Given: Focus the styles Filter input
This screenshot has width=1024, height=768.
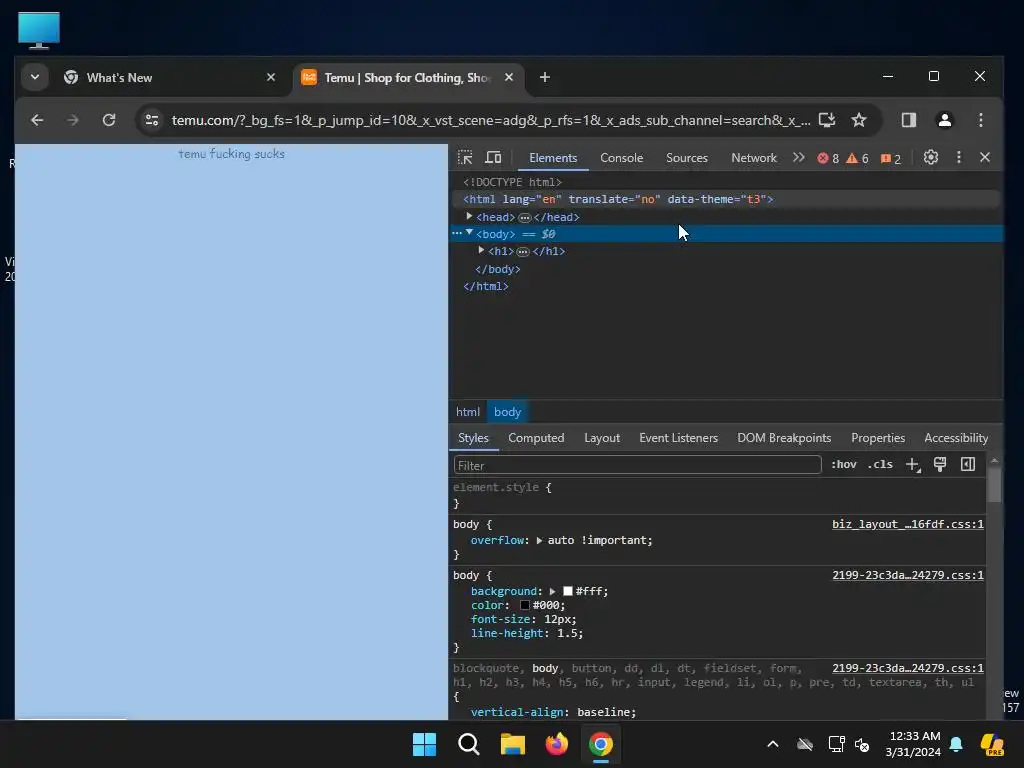Looking at the screenshot, I should point(637,465).
